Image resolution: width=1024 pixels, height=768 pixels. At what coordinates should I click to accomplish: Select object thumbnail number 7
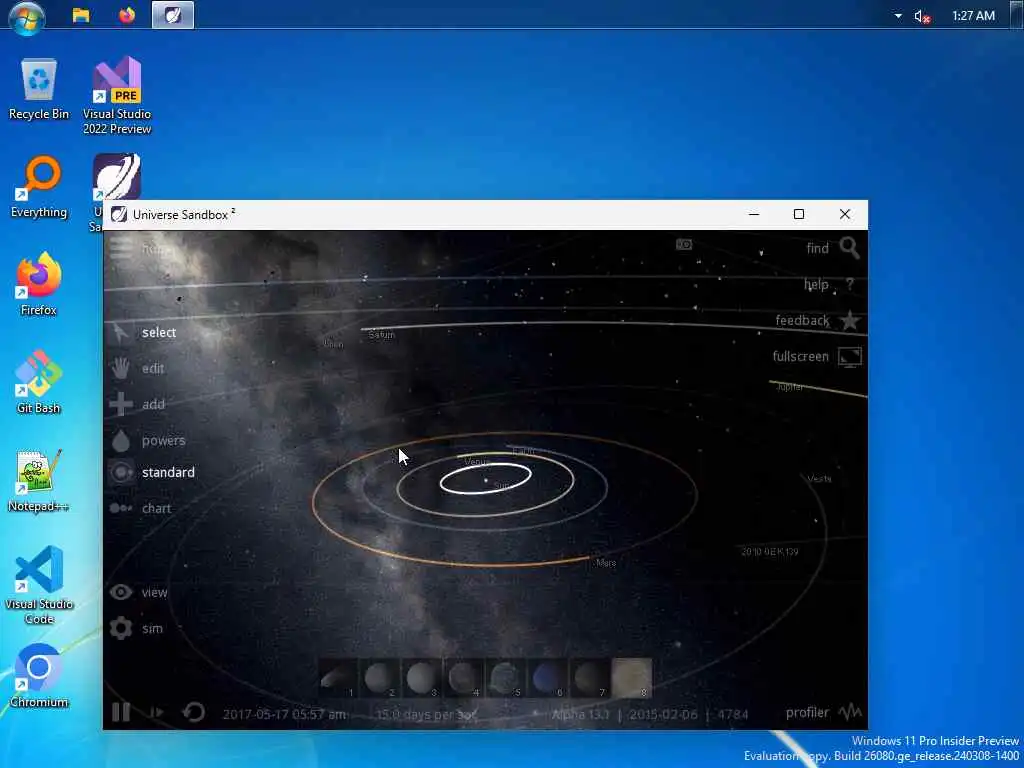point(589,678)
